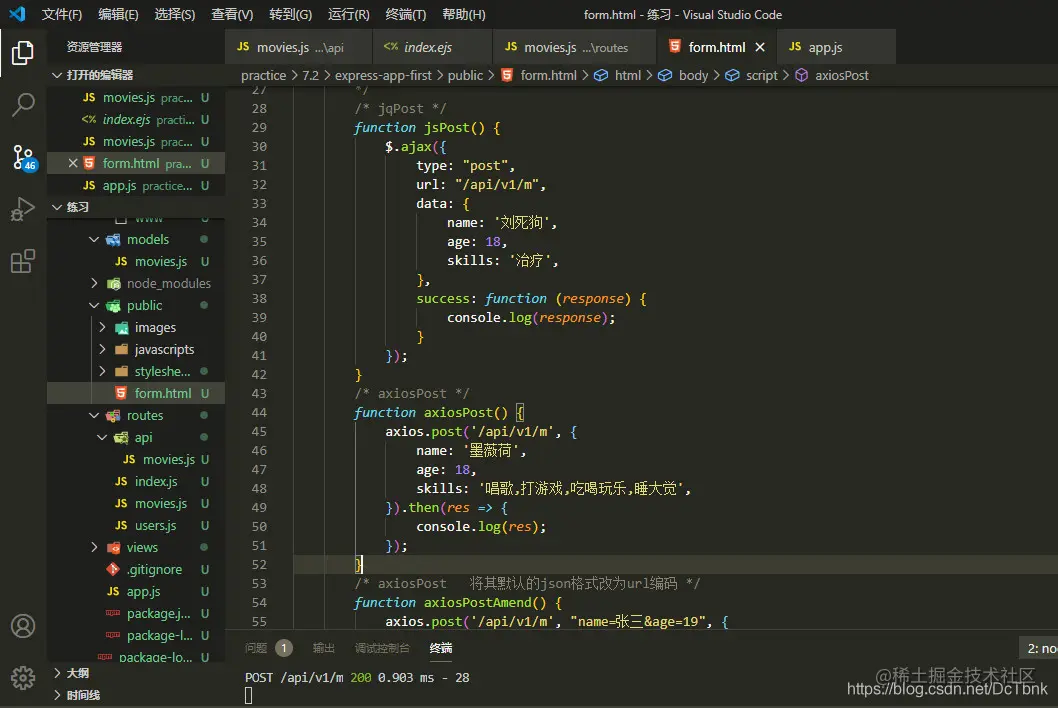The height and width of the screenshot is (708, 1058).
Task: Click line number 44 in gutter
Action: click(x=259, y=412)
